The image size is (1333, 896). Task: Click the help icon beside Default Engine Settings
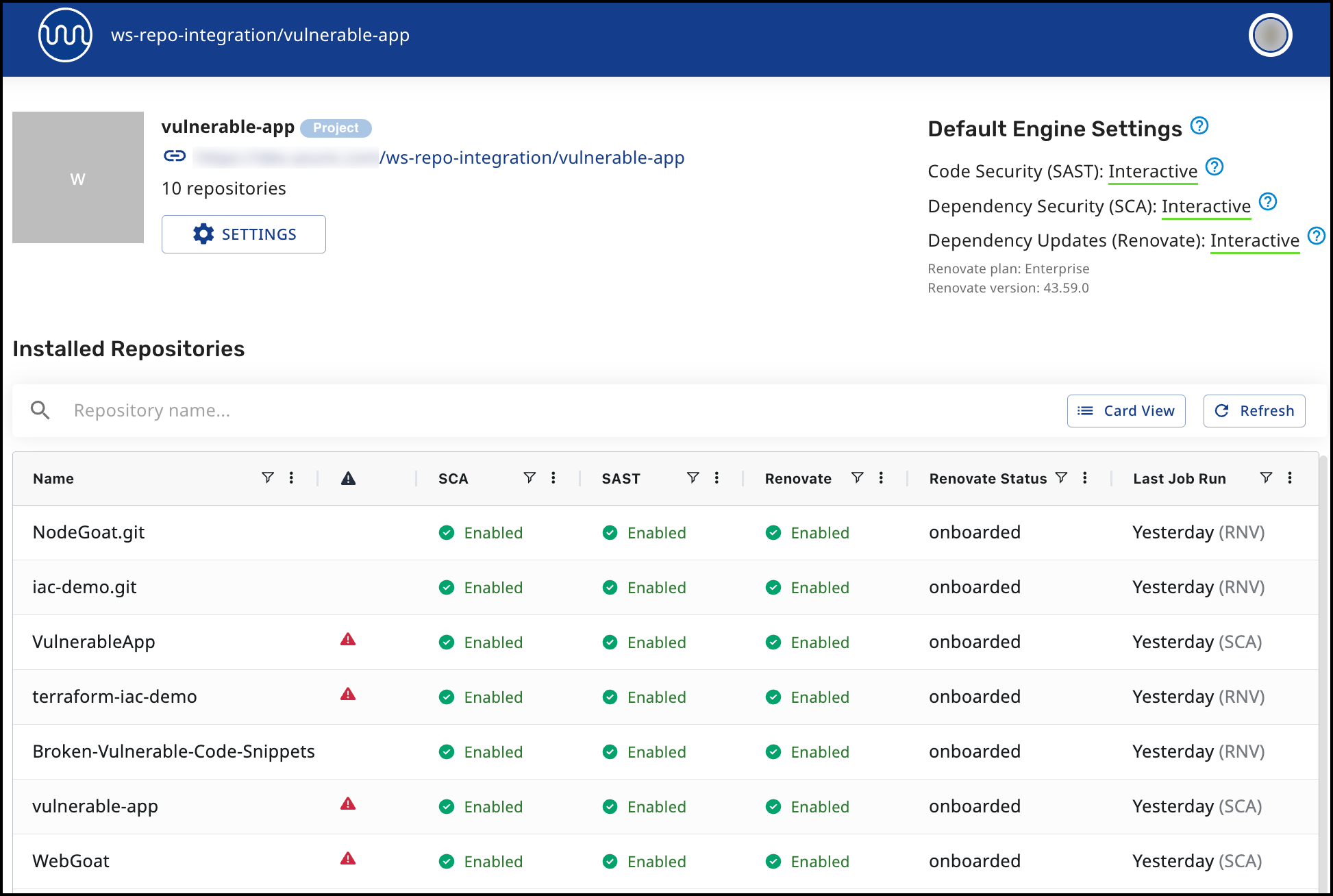1199,126
